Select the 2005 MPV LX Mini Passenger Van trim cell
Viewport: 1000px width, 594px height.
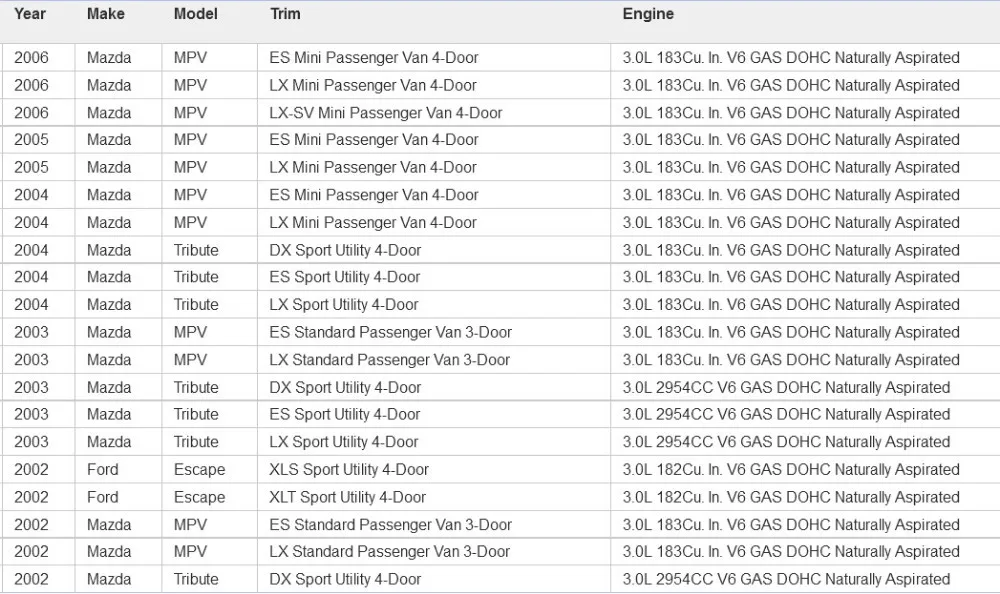(x=434, y=167)
